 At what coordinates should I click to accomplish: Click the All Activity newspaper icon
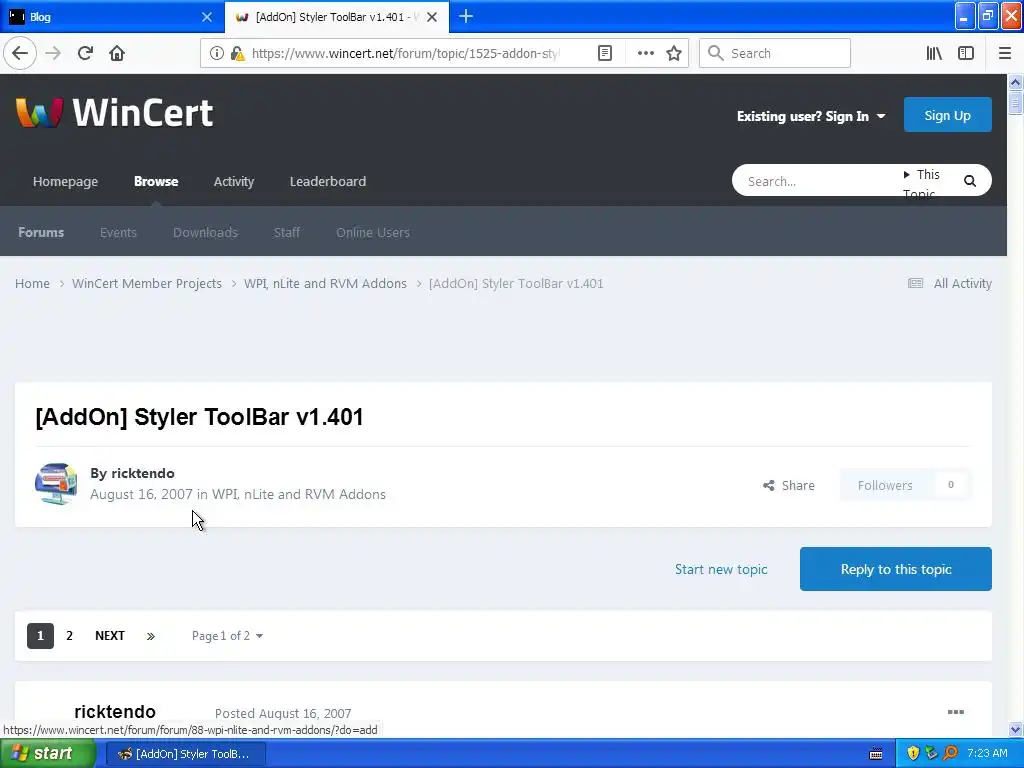[x=916, y=283]
